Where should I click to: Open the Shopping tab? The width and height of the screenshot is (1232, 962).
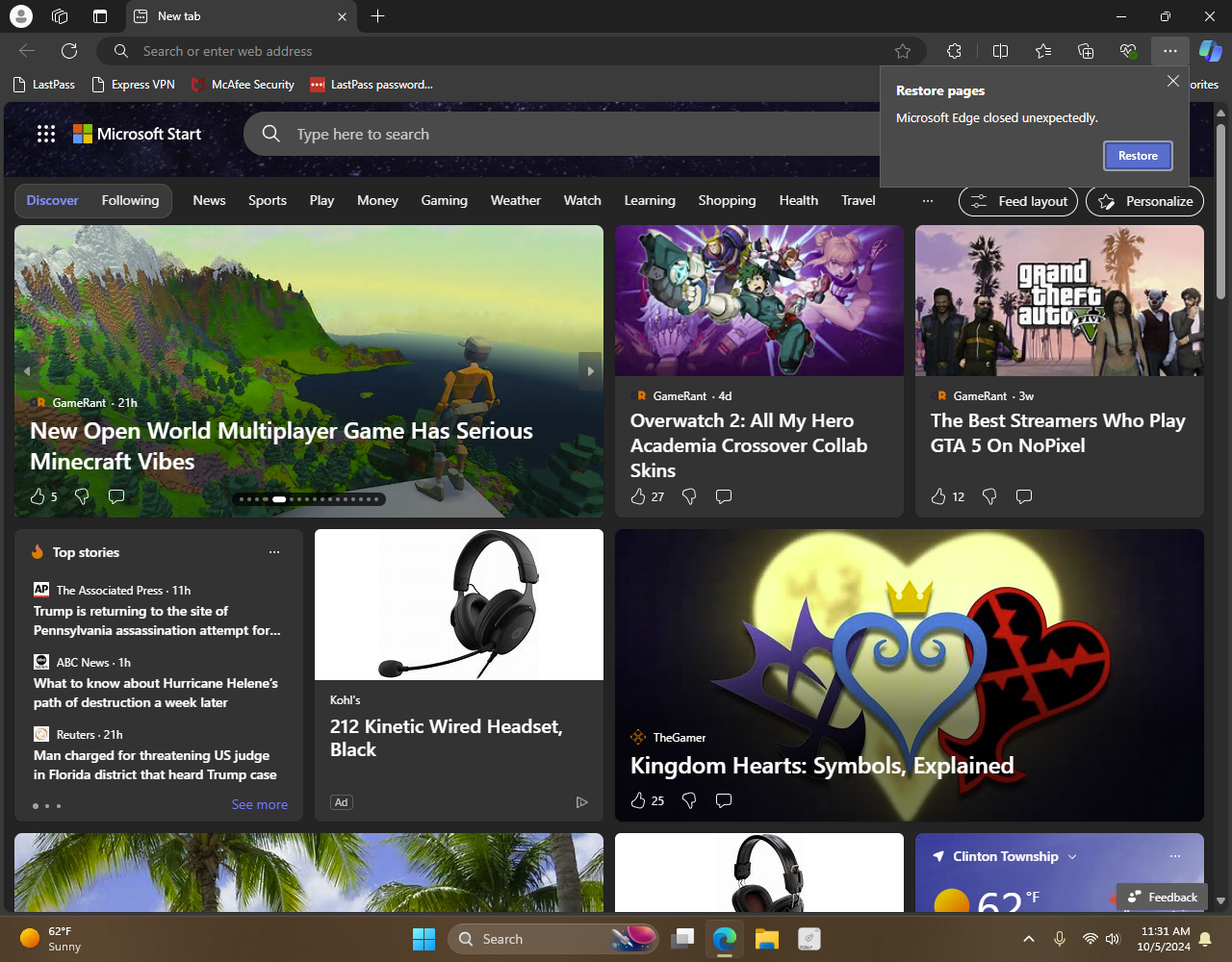coord(727,200)
